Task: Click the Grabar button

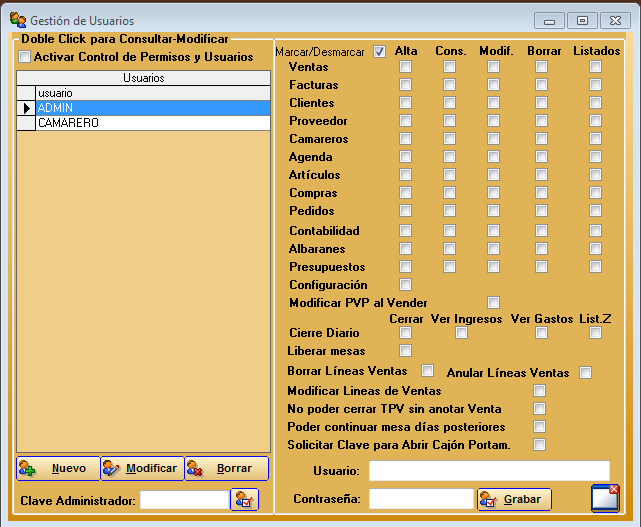Action: (514, 499)
